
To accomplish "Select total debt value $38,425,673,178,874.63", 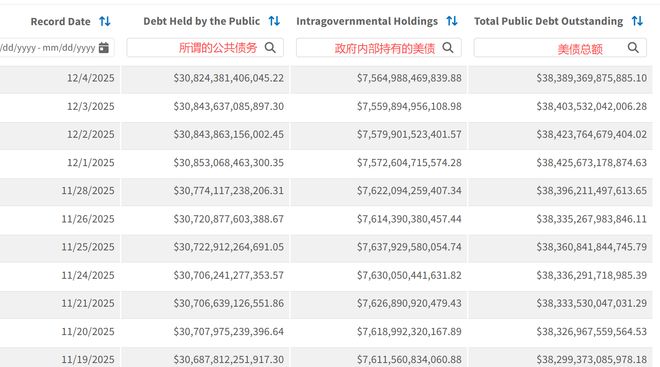I will click(x=591, y=162).
